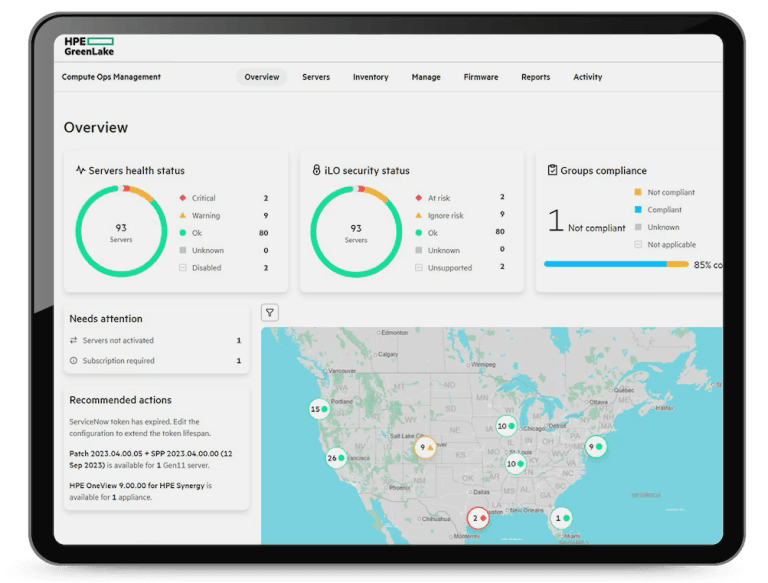Image resolution: width=768 pixels, height=583 pixels.
Task: Select the critical cluster marker with 2 servers
Action: (478, 518)
